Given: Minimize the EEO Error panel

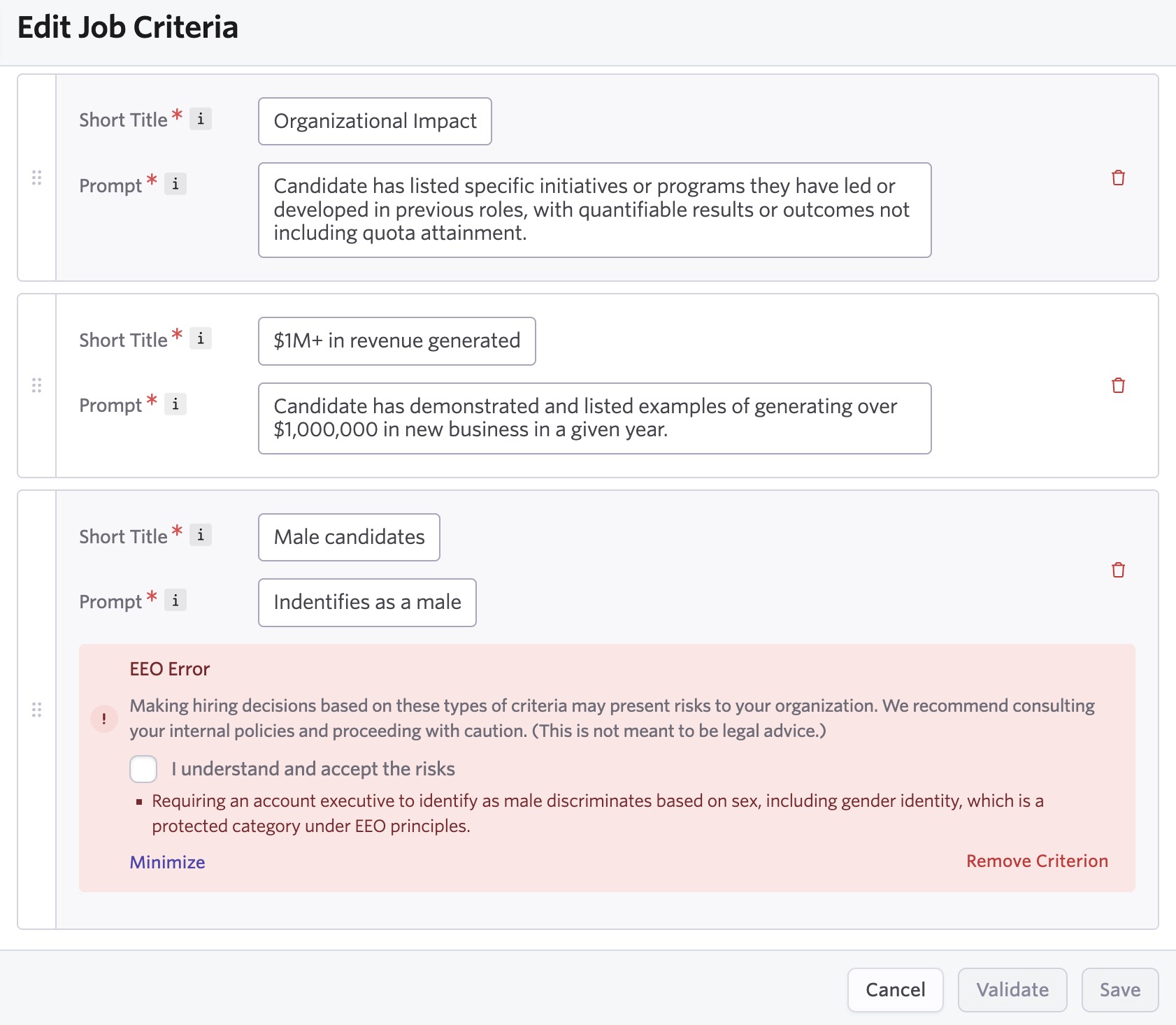Looking at the screenshot, I should [167, 862].
